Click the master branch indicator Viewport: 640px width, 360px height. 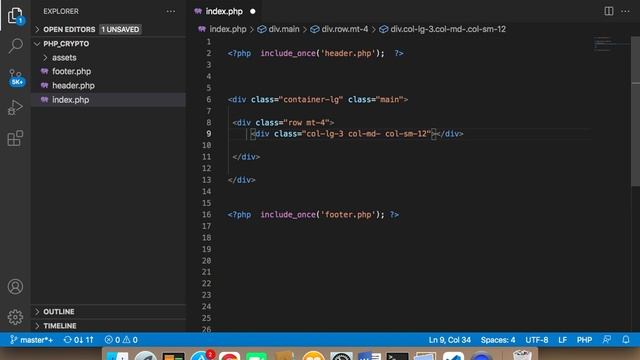coord(31,340)
